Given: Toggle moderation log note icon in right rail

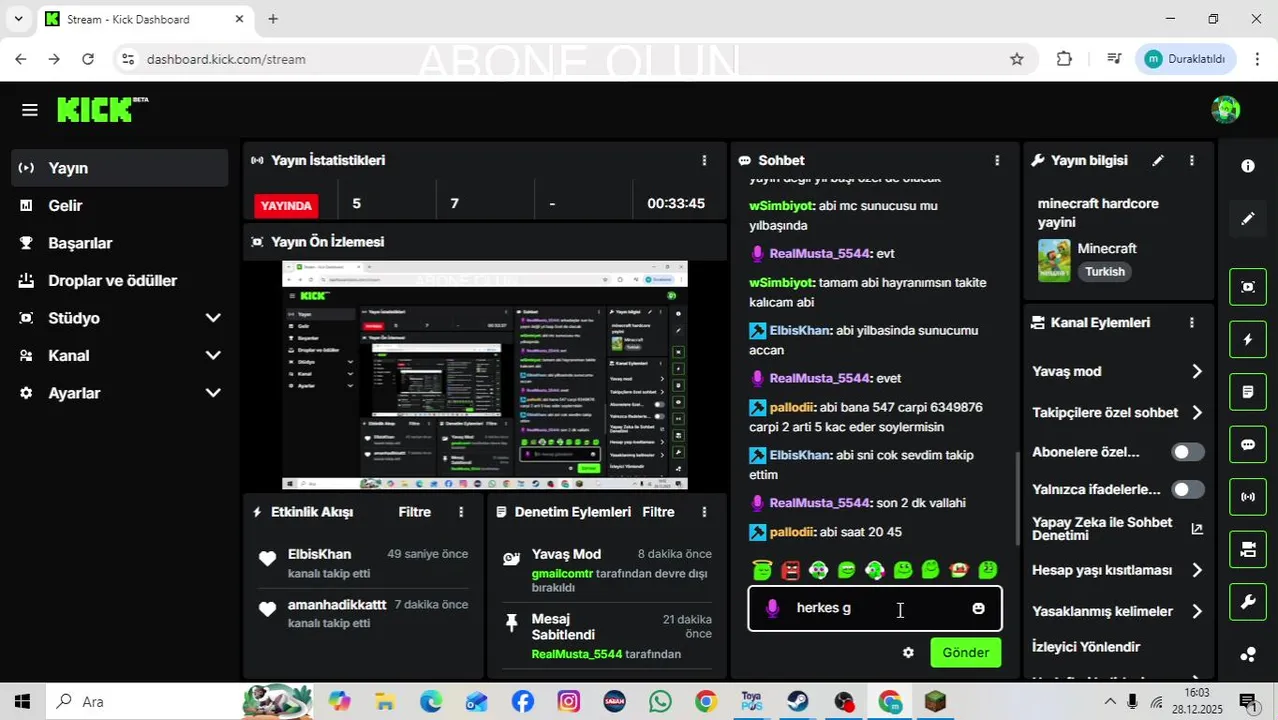Looking at the screenshot, I should [x=1248, y=392].
